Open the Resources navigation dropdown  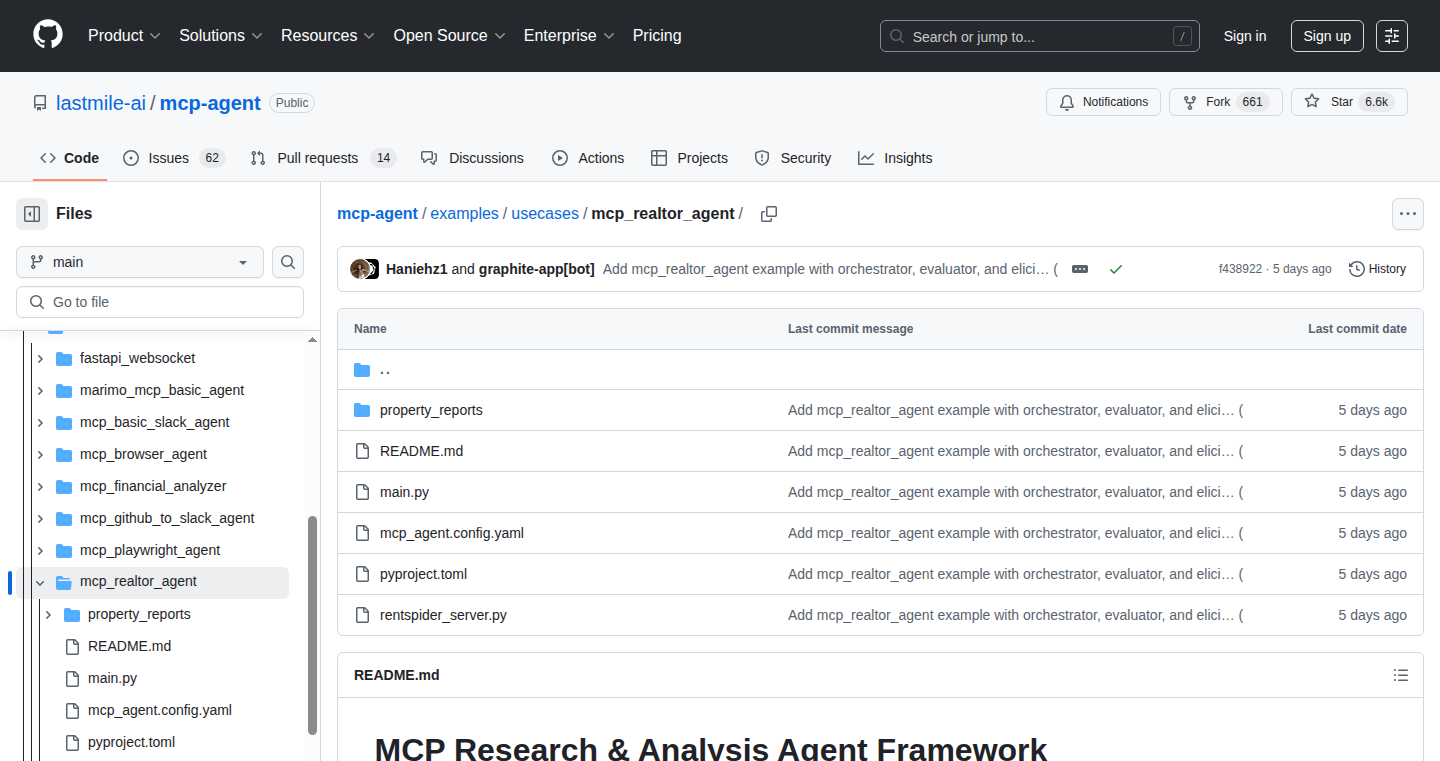point(328,36)
